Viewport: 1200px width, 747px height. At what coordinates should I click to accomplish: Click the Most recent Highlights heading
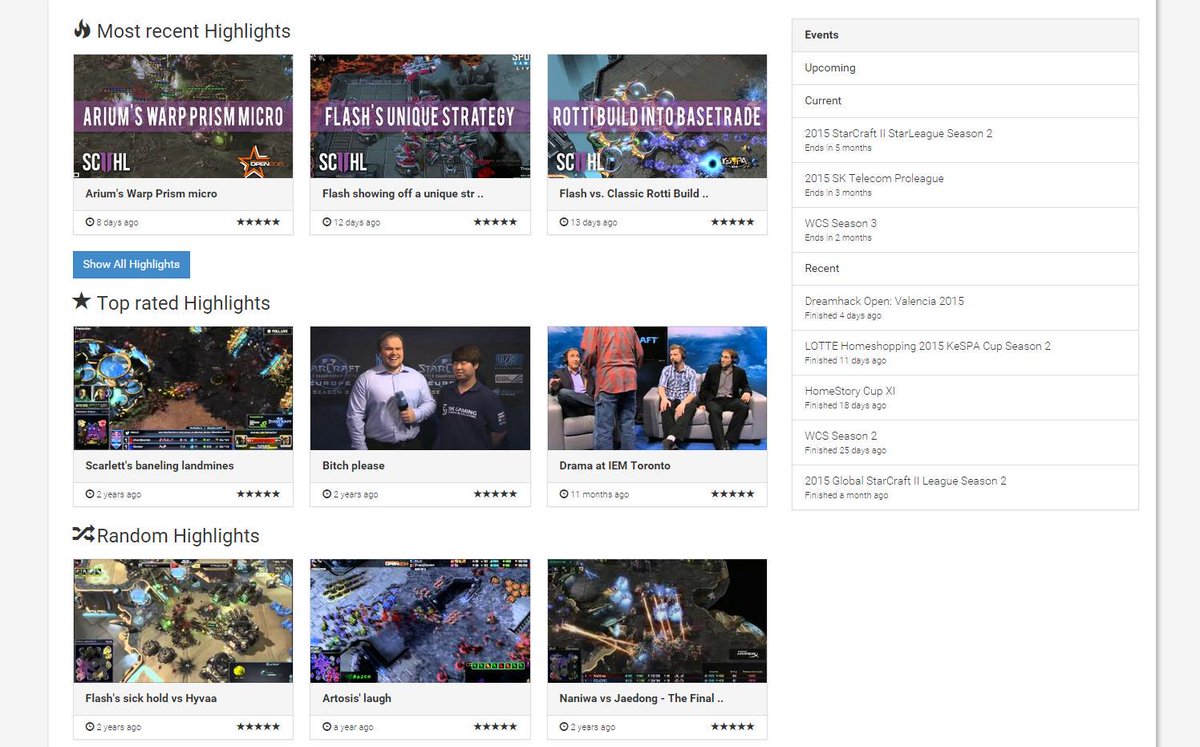193,31
